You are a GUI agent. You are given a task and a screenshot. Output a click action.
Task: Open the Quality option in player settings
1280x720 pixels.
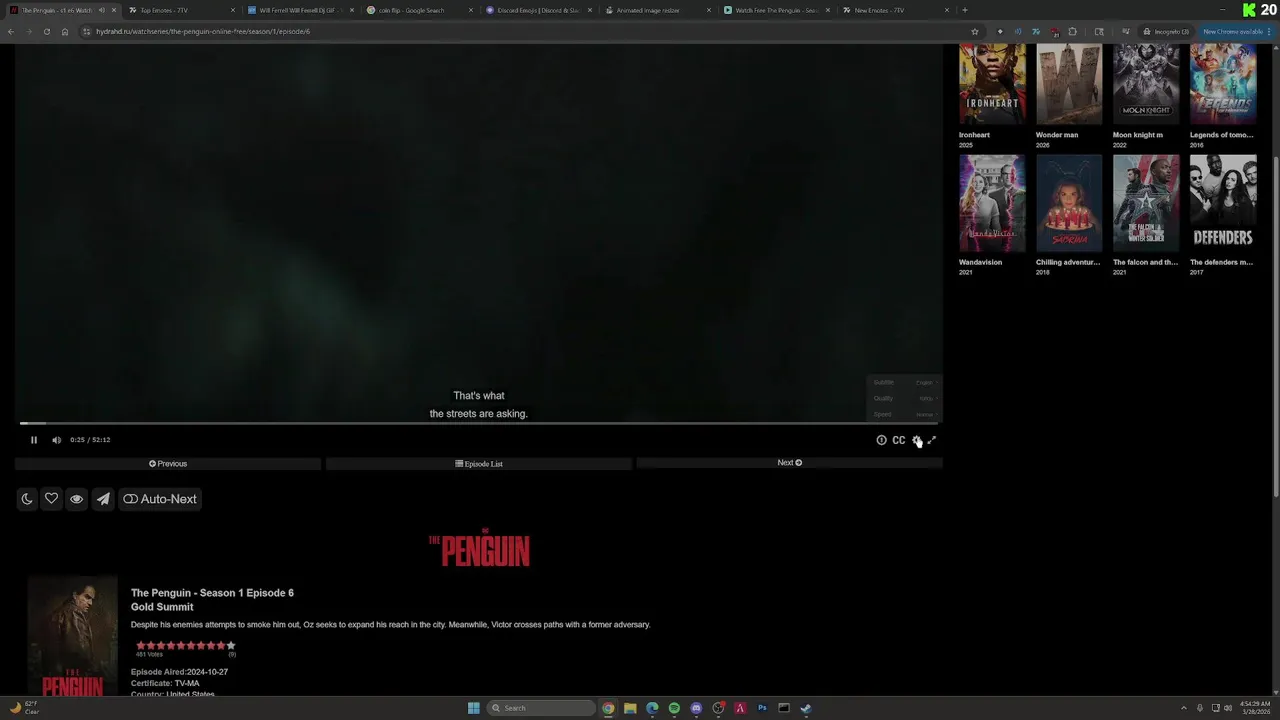pos(904,398)
